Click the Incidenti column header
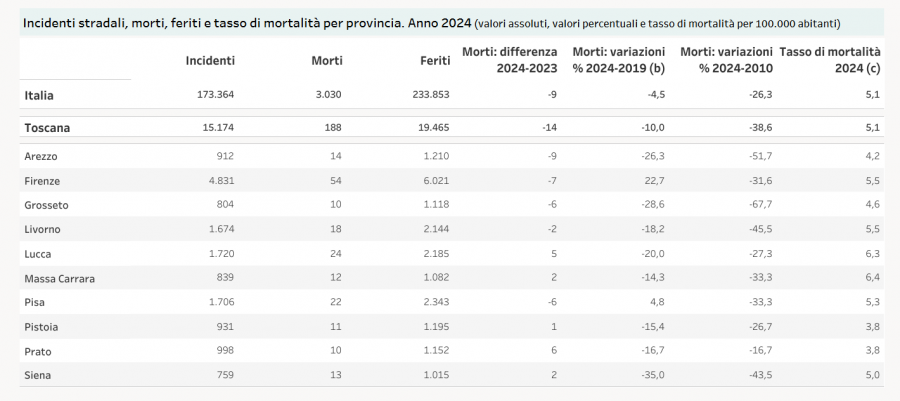Viewport: 900px width, 401px height. (210, 61)
